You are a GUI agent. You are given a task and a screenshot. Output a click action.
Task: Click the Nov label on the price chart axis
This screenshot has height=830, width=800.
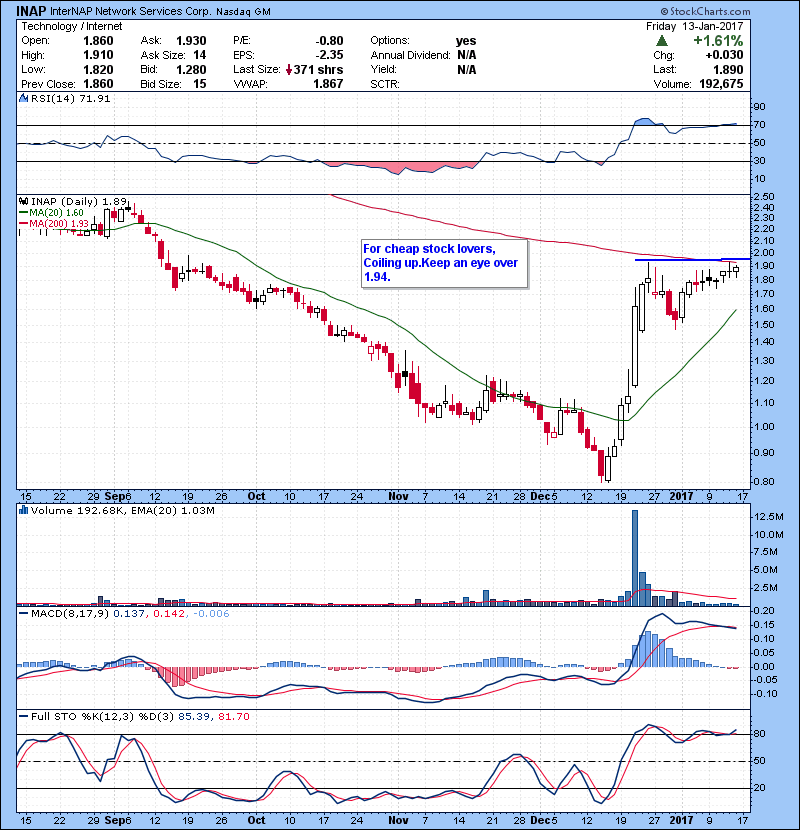(398, 497)
